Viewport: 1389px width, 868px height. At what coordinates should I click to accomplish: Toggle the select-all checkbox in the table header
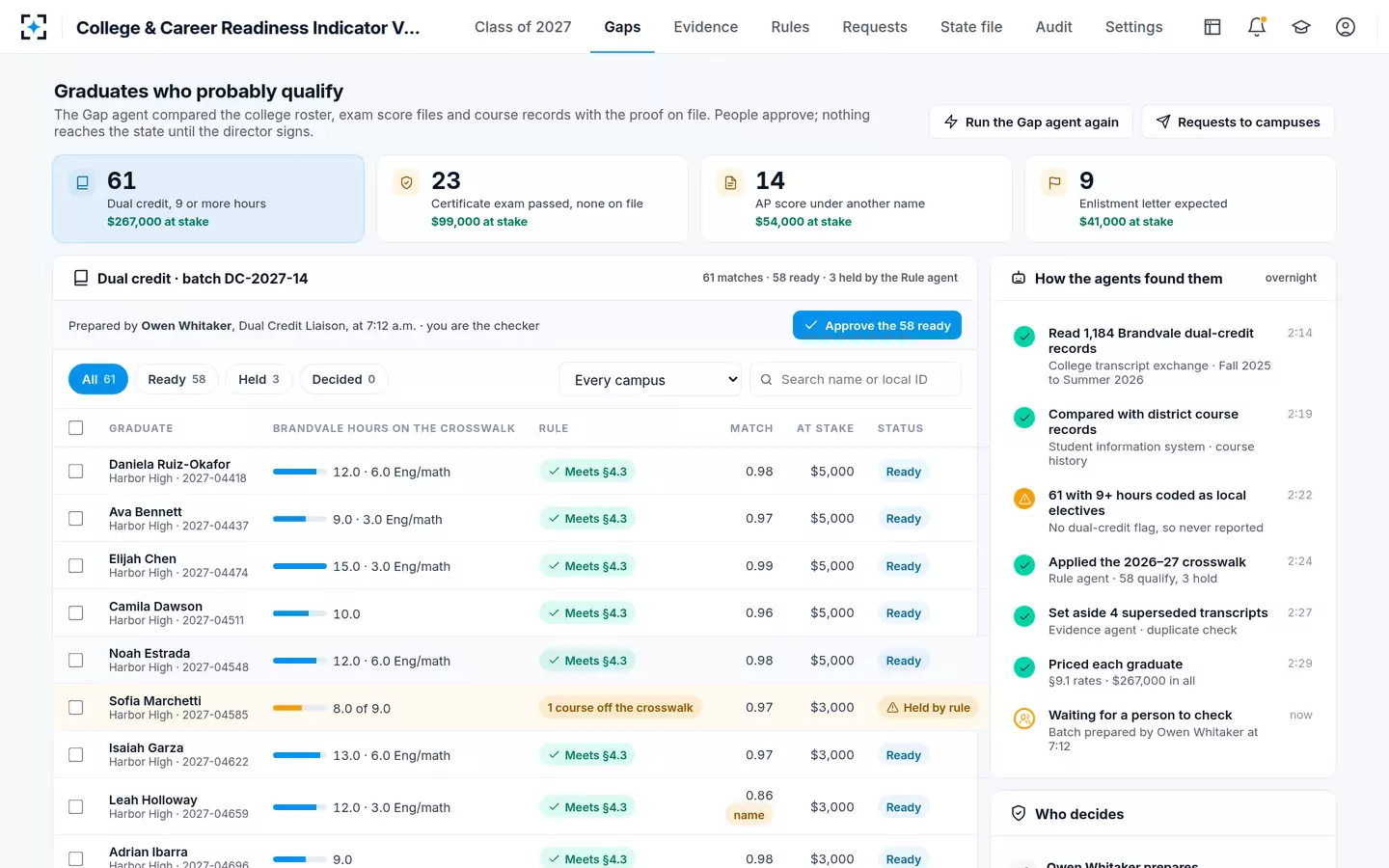pos(76,428)
